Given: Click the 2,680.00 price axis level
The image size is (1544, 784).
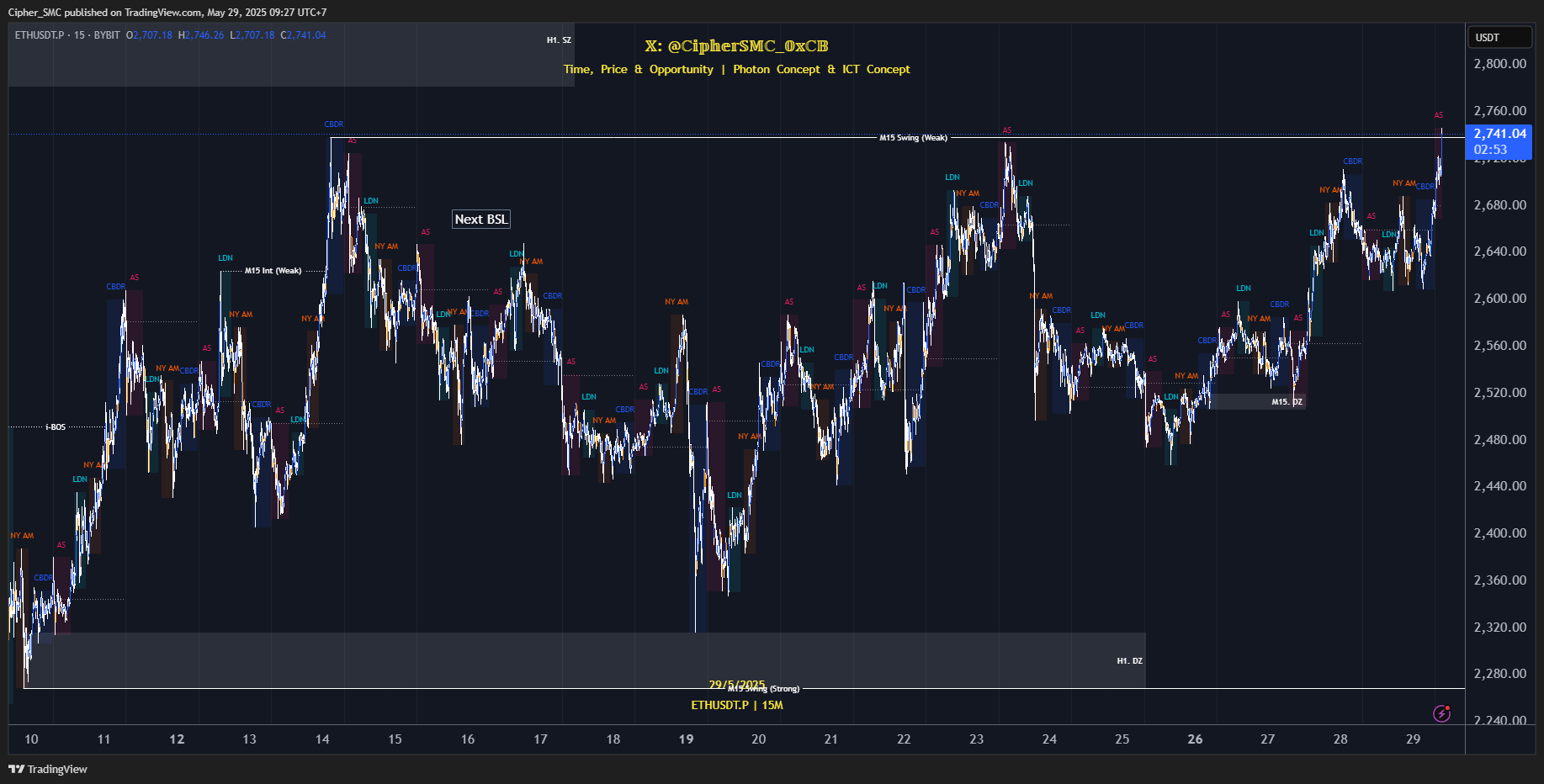Looking at the screenshot, I should point(1499,205).
